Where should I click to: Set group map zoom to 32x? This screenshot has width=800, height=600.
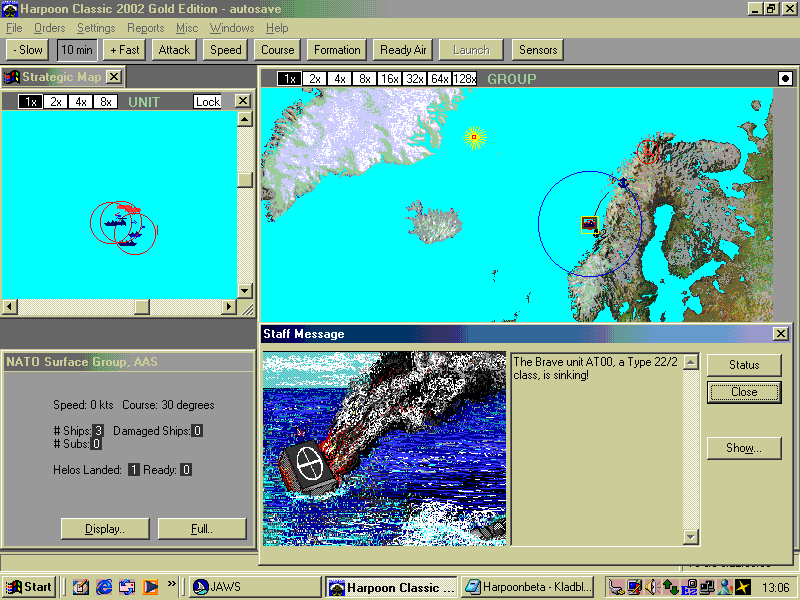pos(414,79)
